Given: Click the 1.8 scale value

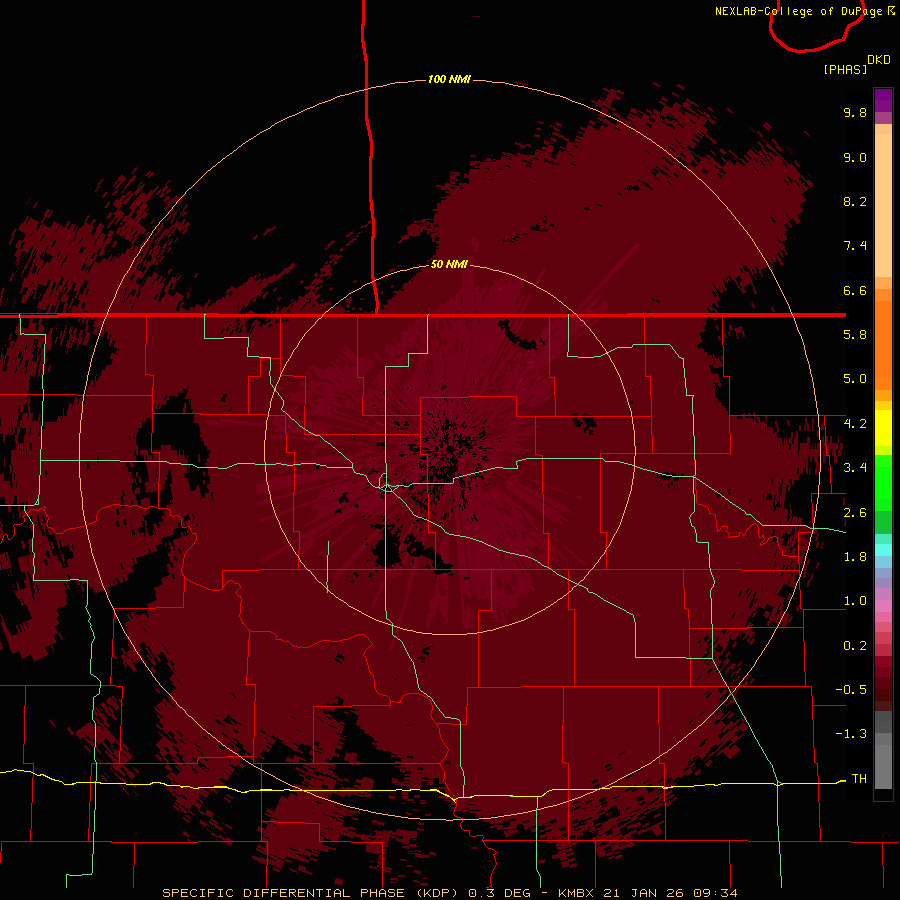Looking at the screenshot, I should (x=855, y=557).
